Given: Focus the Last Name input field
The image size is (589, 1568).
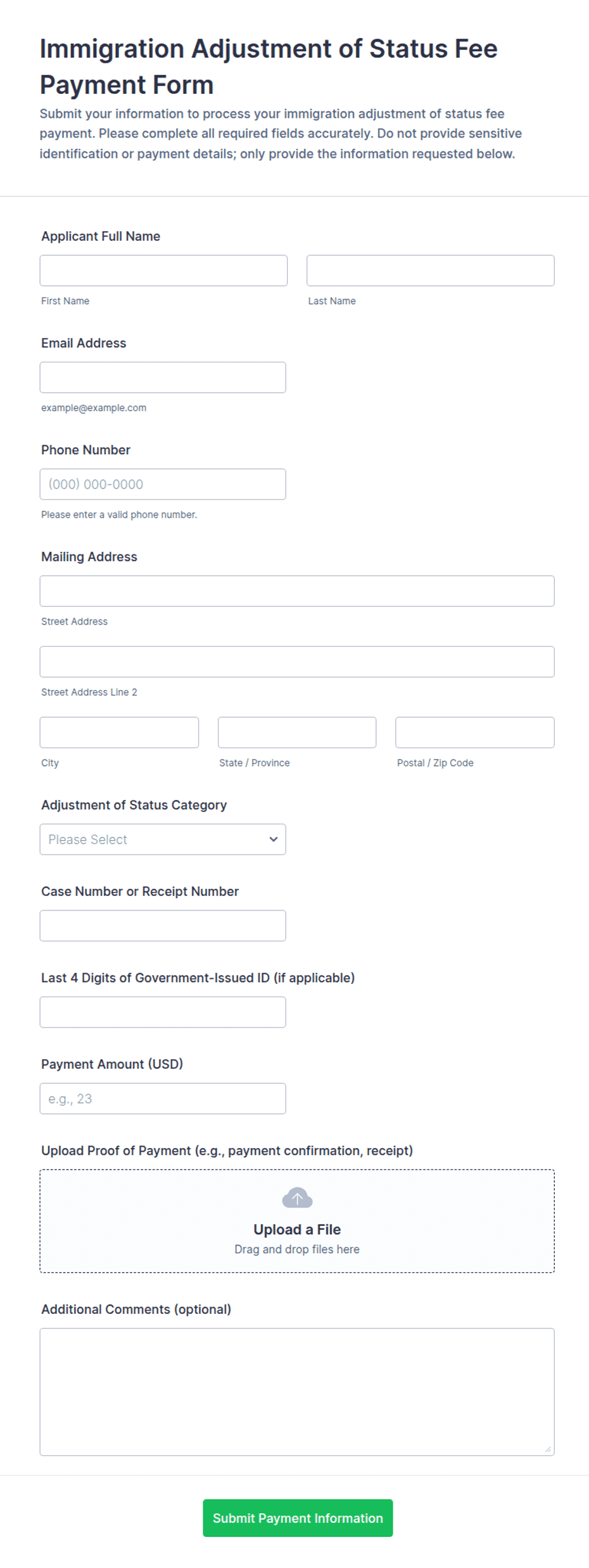Looking at the screenshot, I should tap(430, 271).
